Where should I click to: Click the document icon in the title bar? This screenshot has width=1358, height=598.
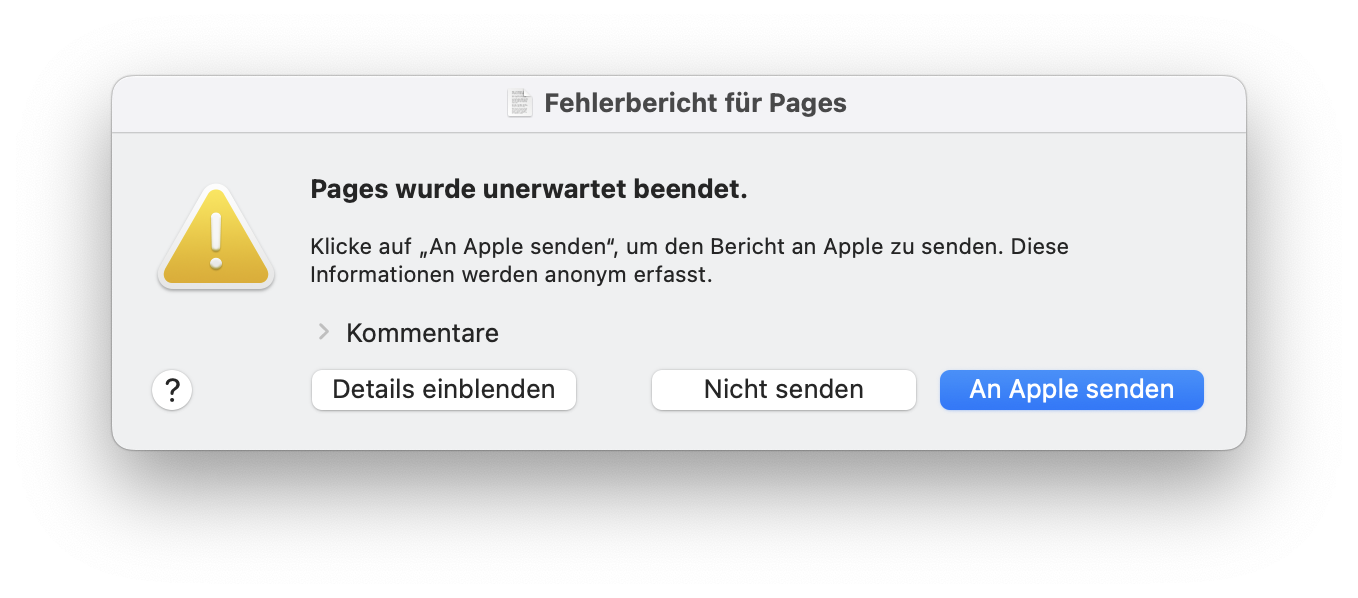point(520,103)
